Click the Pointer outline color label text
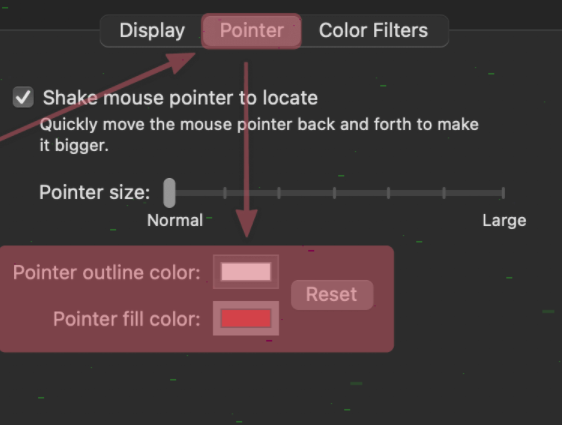 [107, 272]
